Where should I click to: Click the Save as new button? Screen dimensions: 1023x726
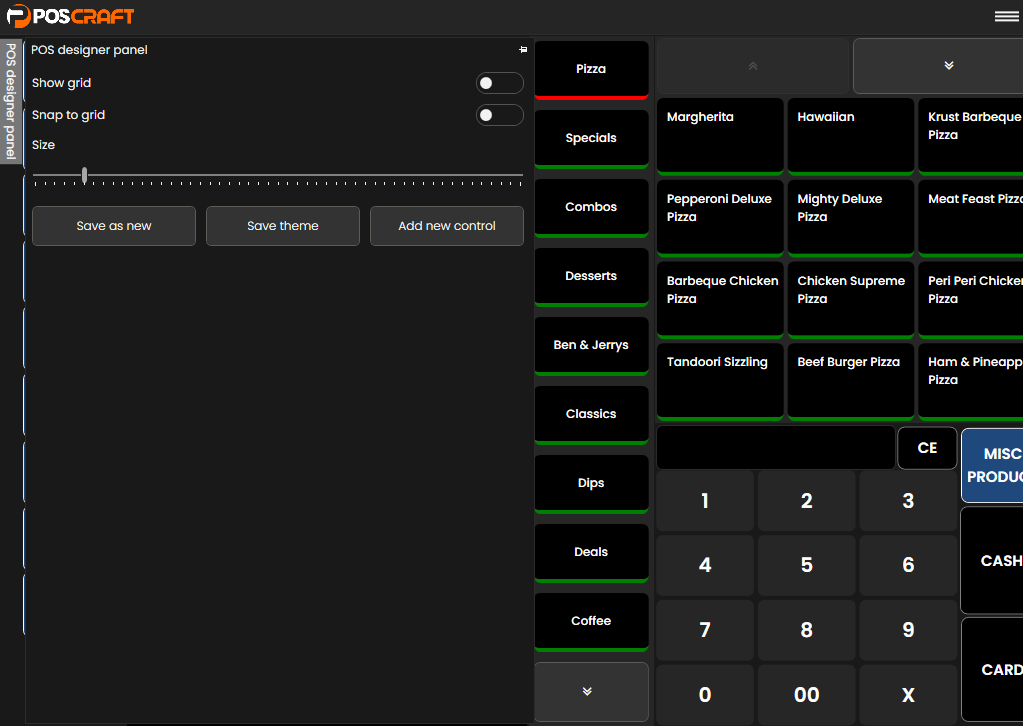[x=114, y=226]
